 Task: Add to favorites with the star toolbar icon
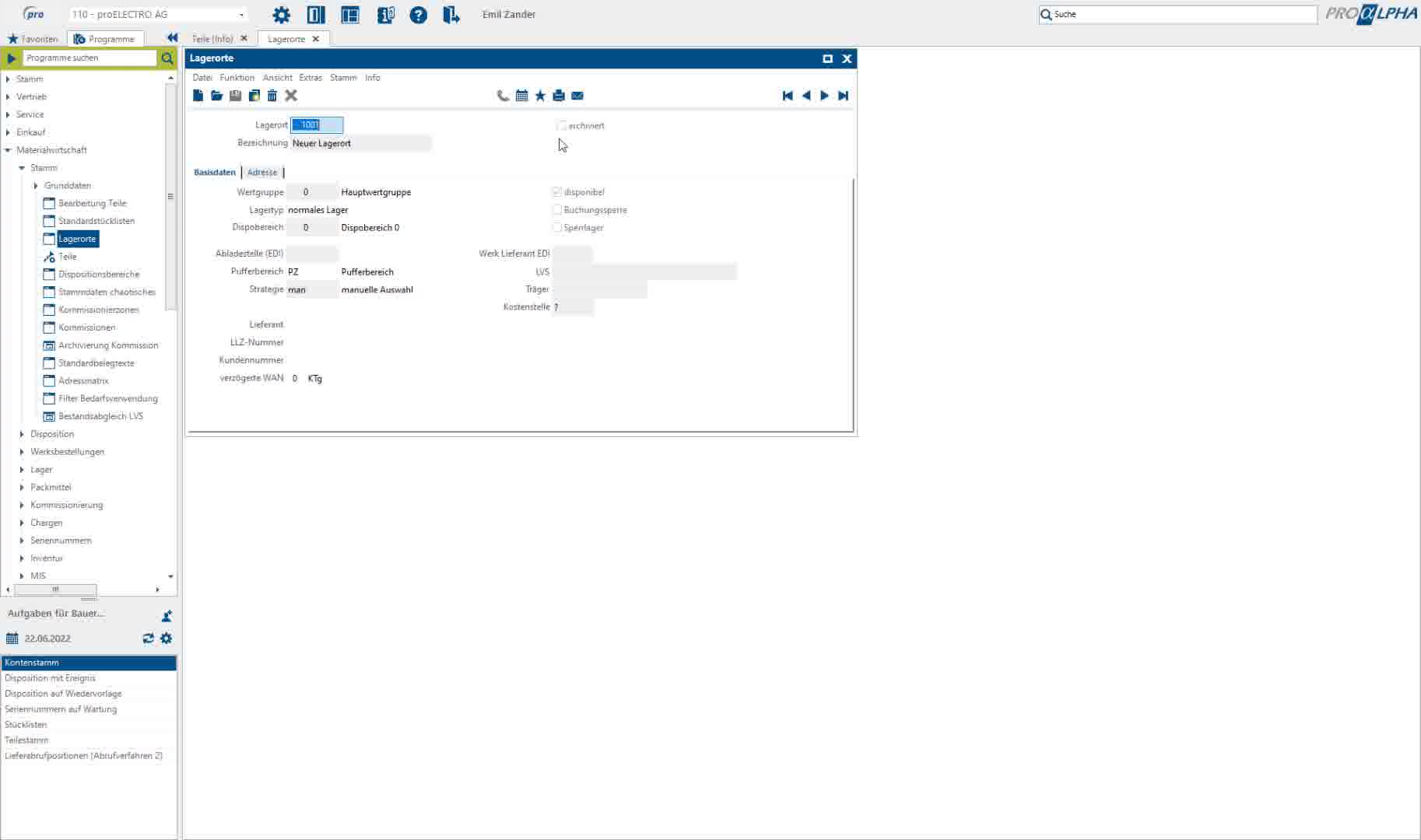tap(540, 96)
